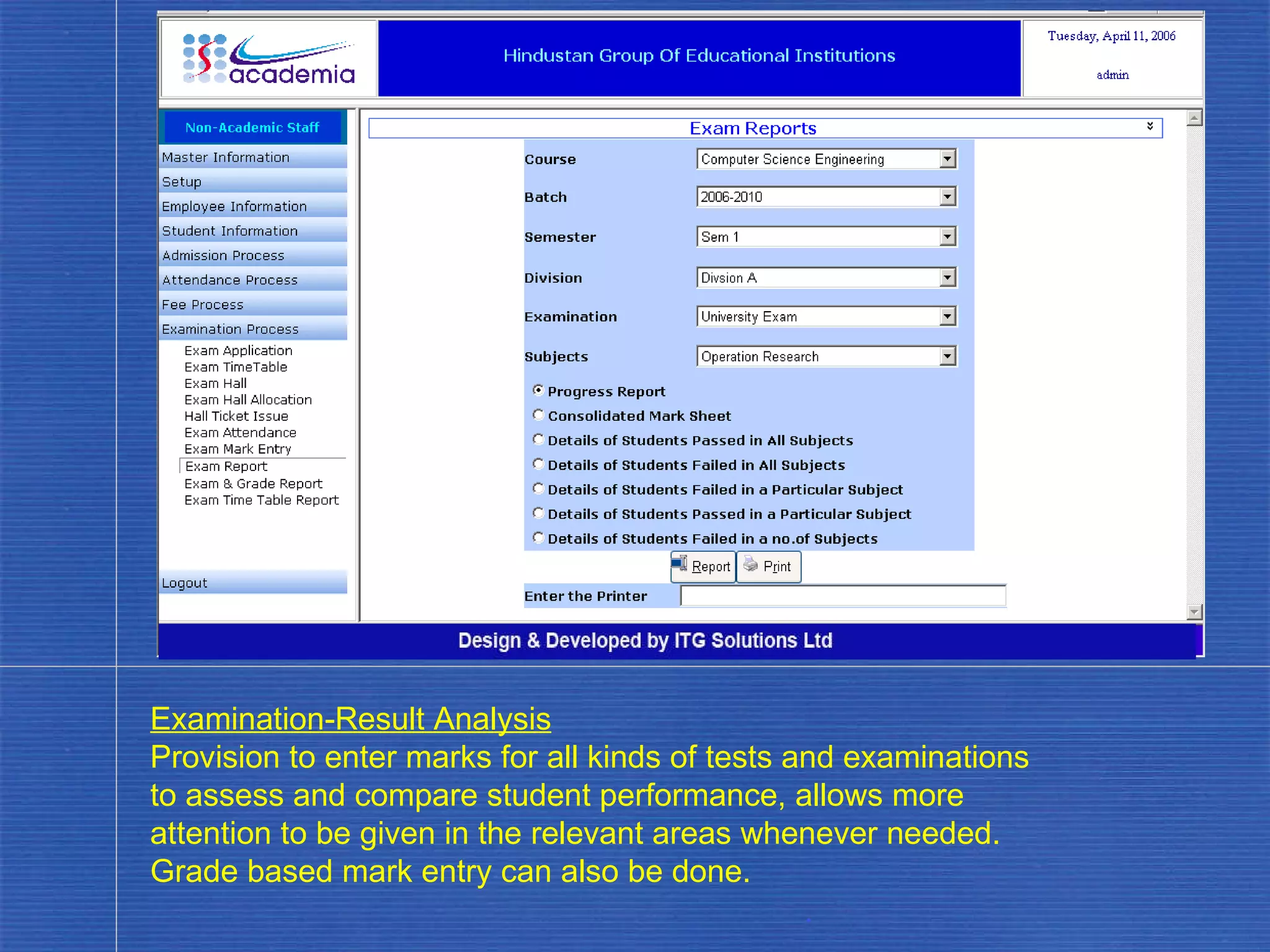Click the vertical scrollbar track

1194,364
